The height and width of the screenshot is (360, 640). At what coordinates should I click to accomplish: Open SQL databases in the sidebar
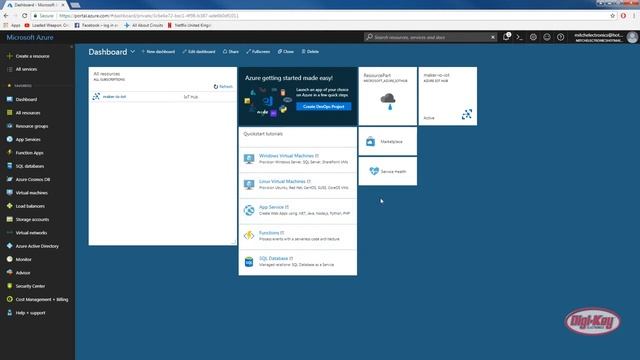(x=29, y=166)
